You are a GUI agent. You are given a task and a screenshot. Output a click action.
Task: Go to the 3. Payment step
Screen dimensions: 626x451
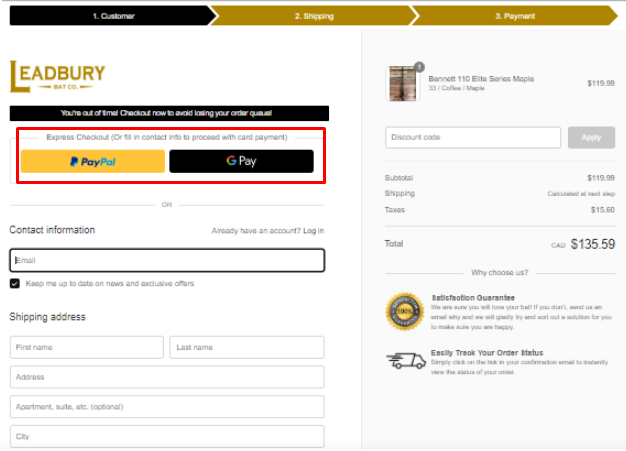(x=515, y=16)
